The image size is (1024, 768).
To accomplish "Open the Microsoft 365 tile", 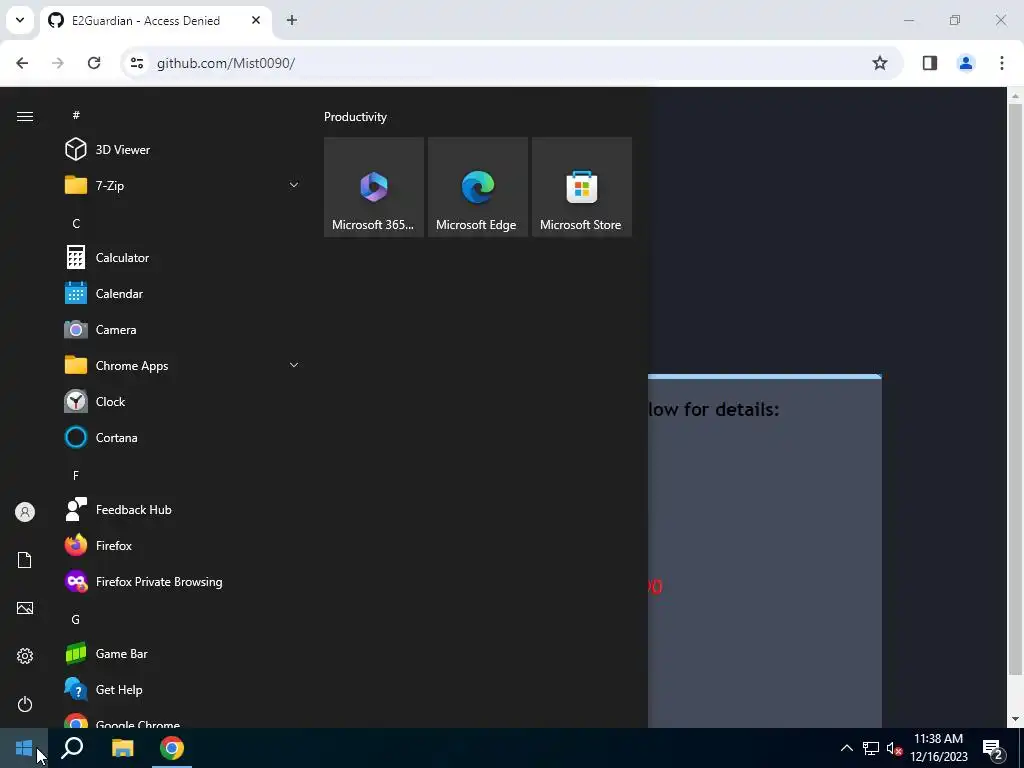I will click(x=374, y=187).
